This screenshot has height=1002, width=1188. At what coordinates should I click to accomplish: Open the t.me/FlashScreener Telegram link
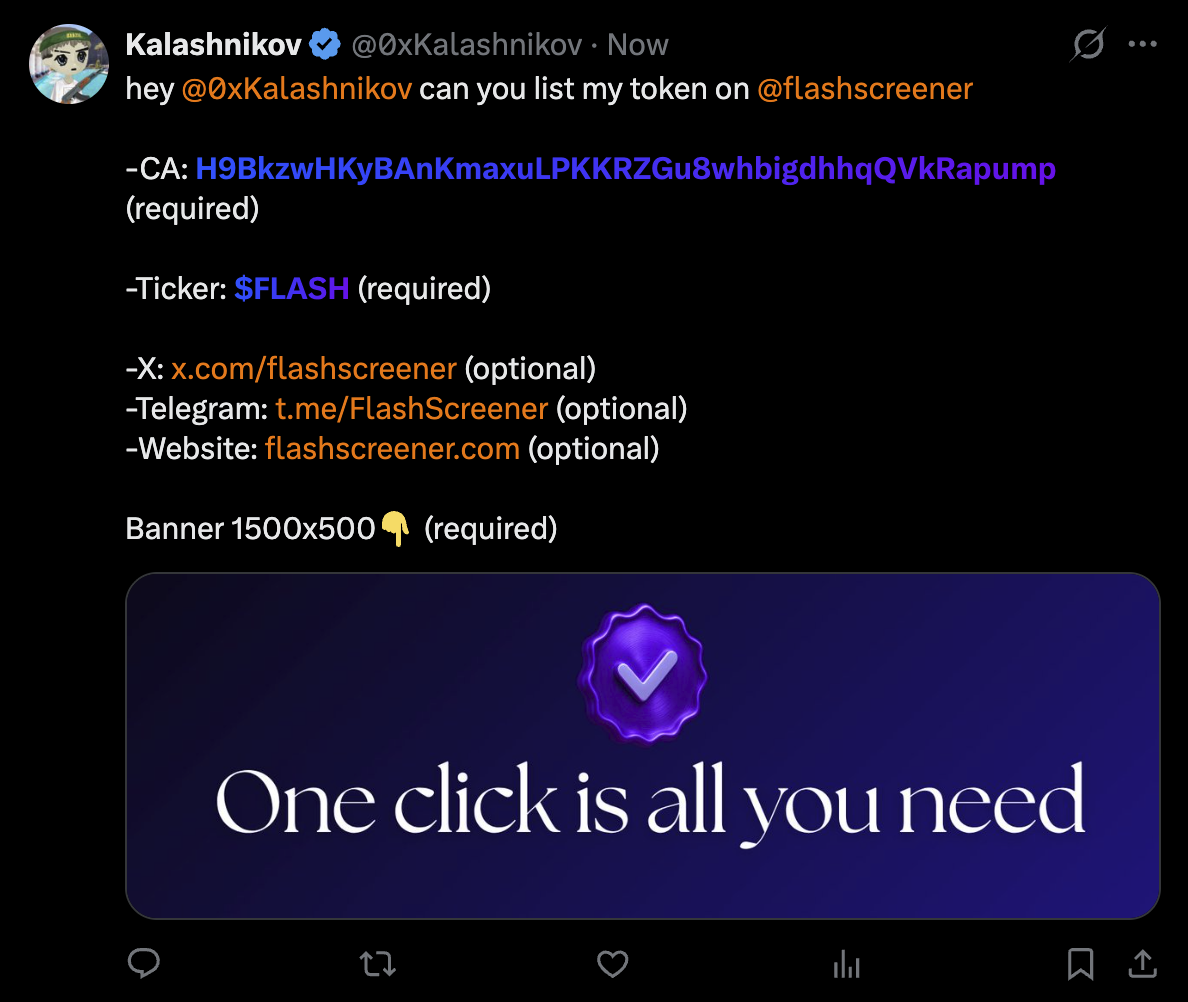coord(411,408)
